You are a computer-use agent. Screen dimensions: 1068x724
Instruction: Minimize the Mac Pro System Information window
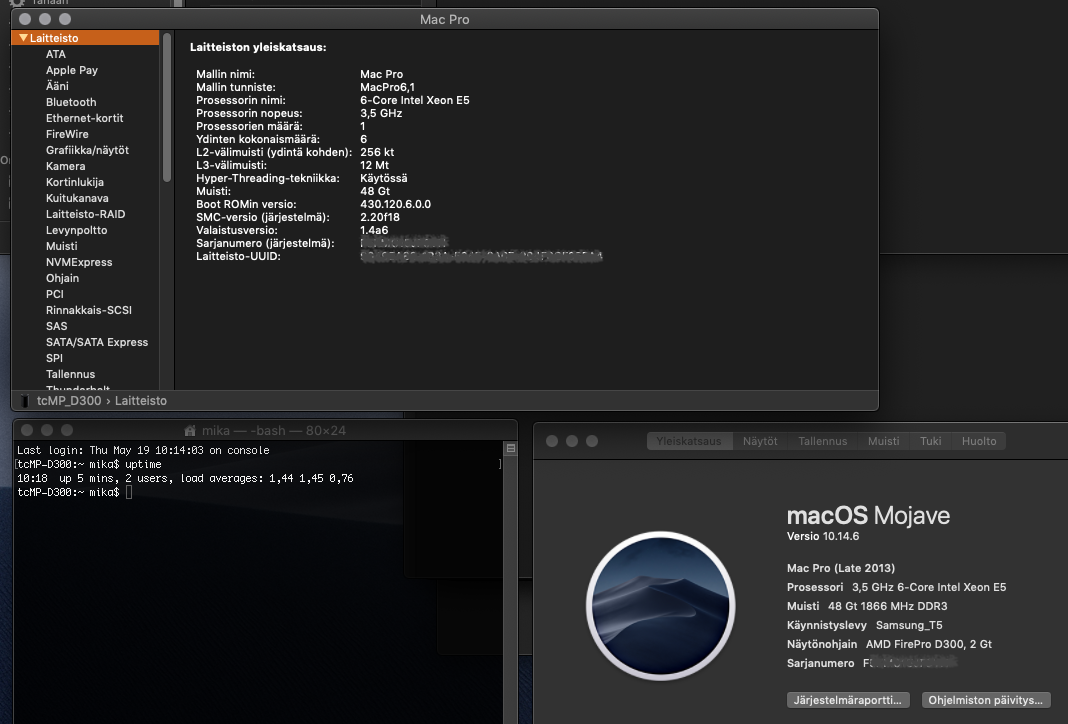coord(45,19)
